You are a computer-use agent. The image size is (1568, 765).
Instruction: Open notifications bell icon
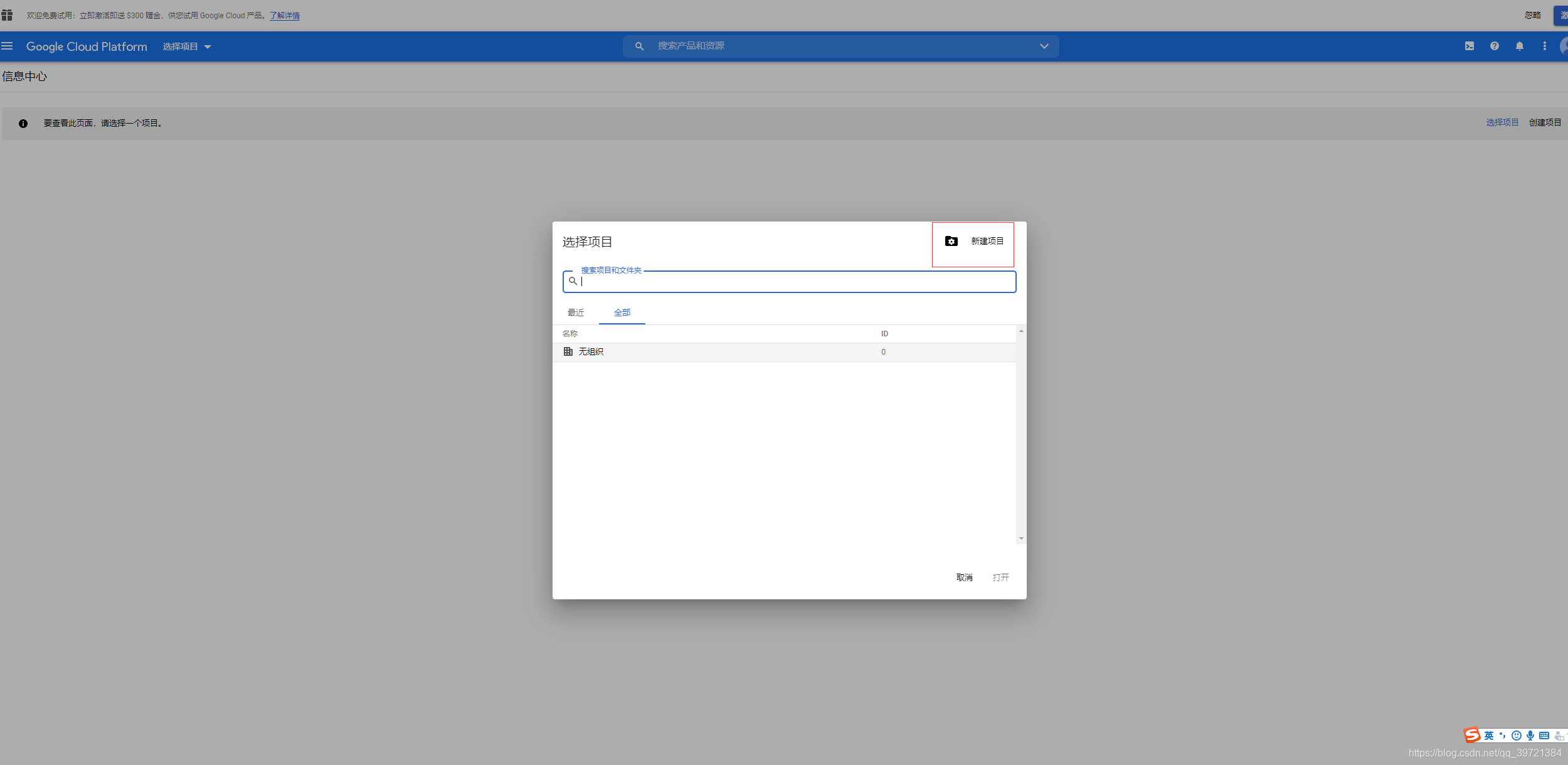(x=1520, y=46)
